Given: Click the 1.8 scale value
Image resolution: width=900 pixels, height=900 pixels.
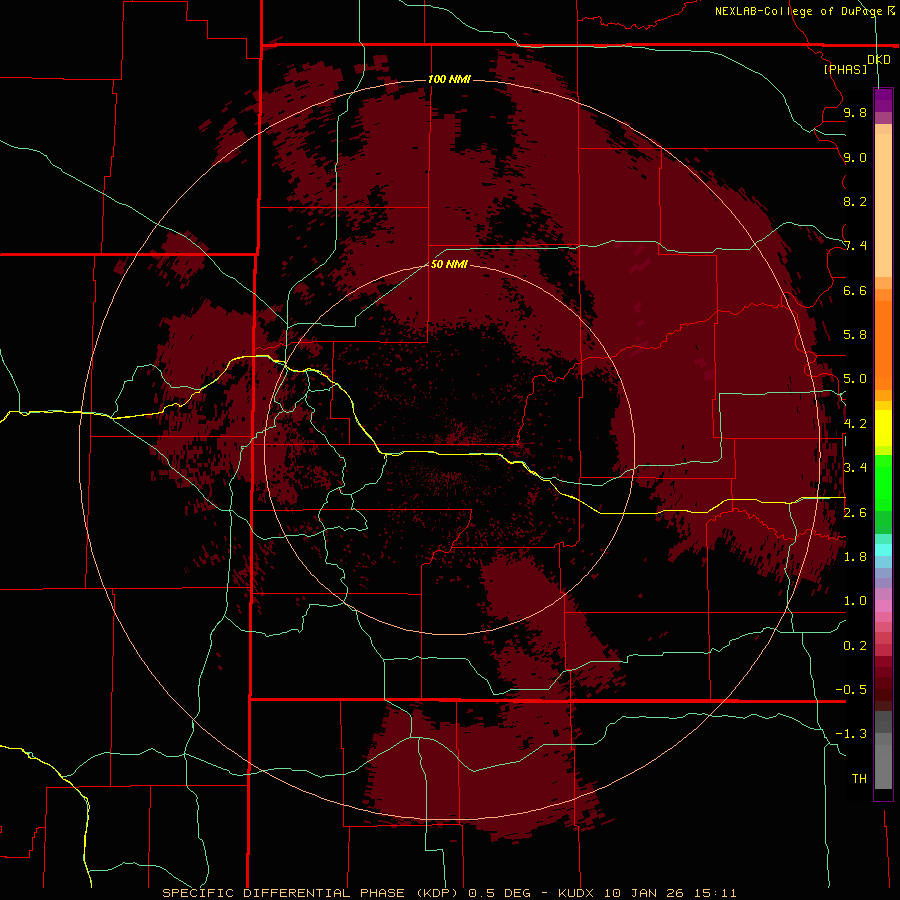Looking at the screenshot, I should (855, 556).
